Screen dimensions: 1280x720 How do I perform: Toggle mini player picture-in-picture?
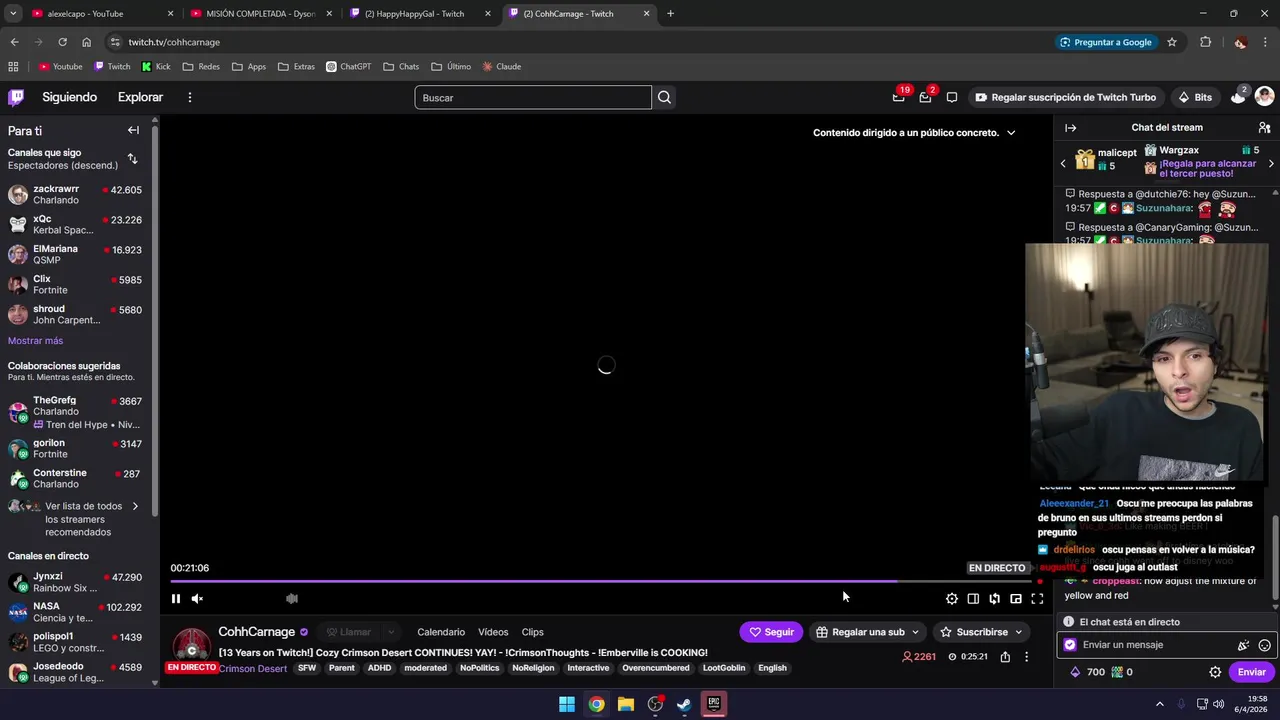coord(1016,599)
